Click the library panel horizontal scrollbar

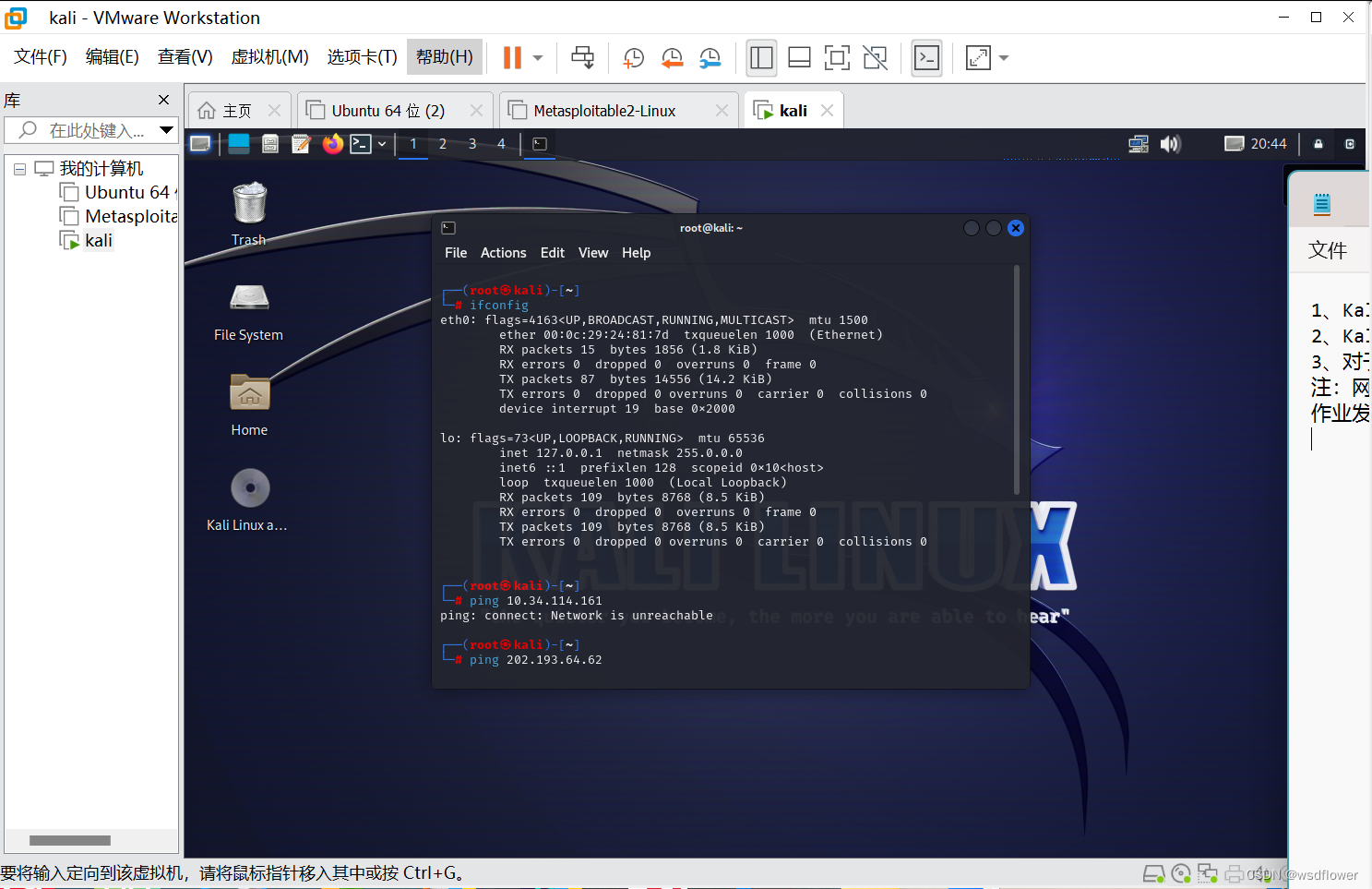coord(70,840)
